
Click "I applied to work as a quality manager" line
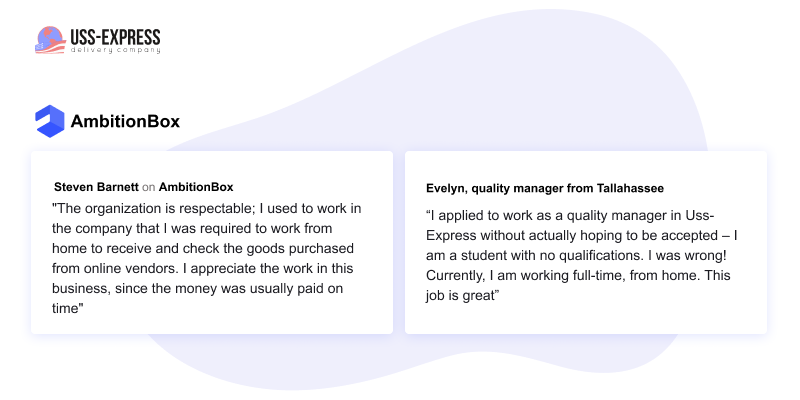click(570, 216)
